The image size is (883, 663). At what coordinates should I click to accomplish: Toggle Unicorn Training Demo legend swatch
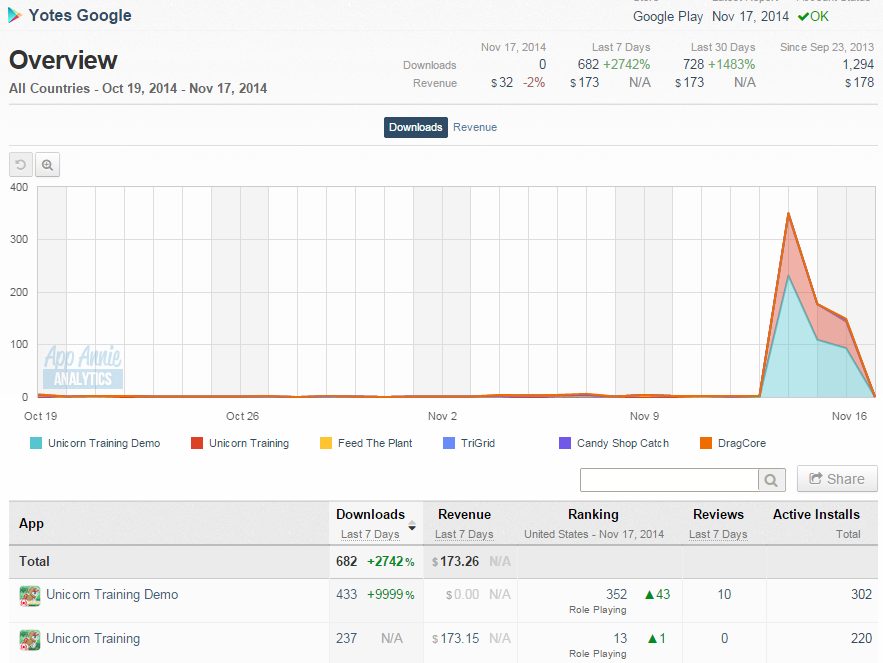tap(36, 443)
